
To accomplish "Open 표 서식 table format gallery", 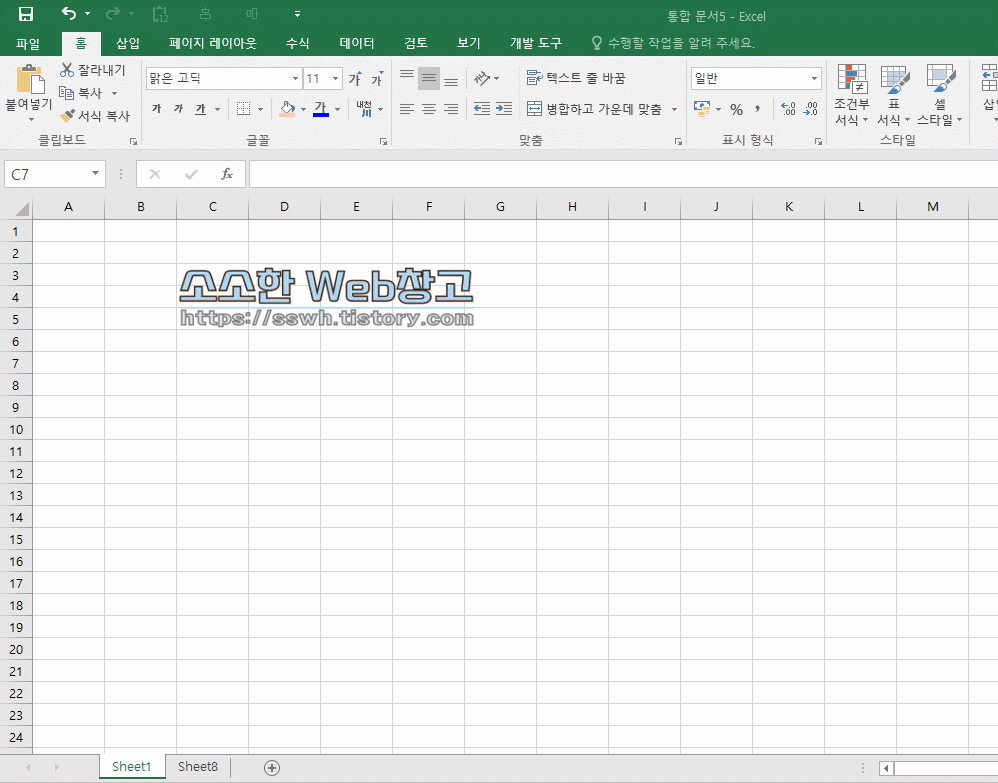I will (894, 95).
